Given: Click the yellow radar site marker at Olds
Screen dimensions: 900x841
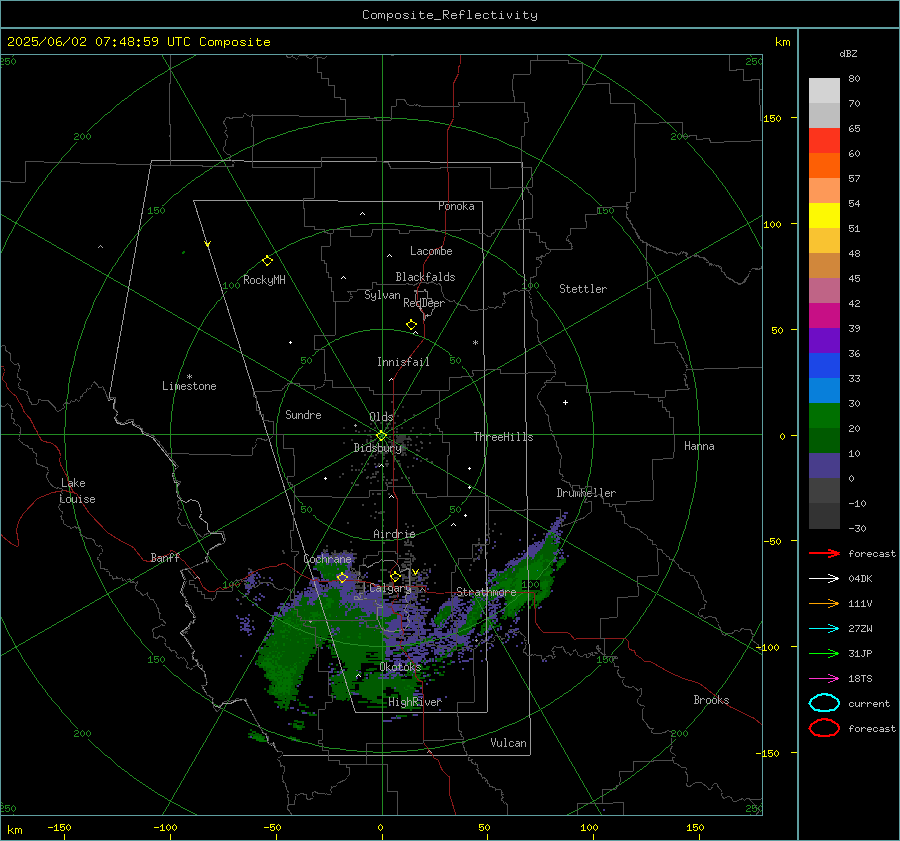Looking at the screenshot, I should [x=381, y=436].
